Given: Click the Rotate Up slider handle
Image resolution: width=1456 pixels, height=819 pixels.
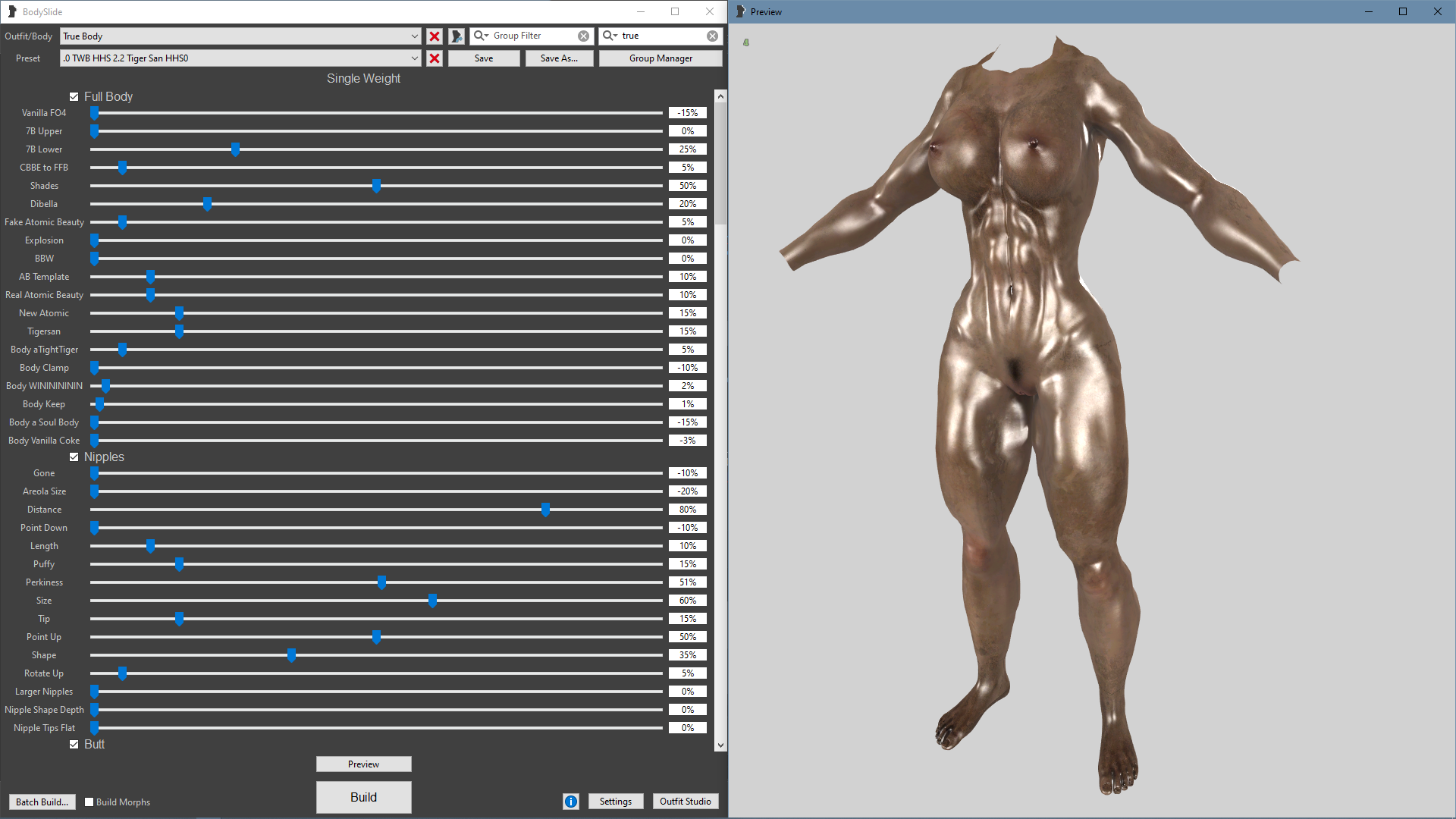Looking at the screenshot, I should coord(123,673).
